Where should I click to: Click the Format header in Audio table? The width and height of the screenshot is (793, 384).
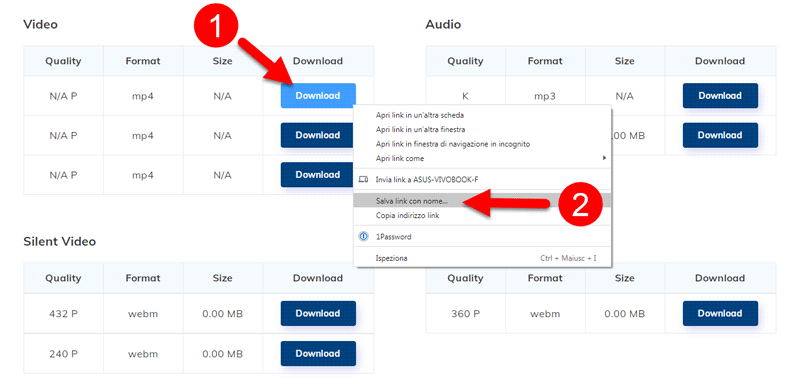pyautogui.click(x=545, y=61)
